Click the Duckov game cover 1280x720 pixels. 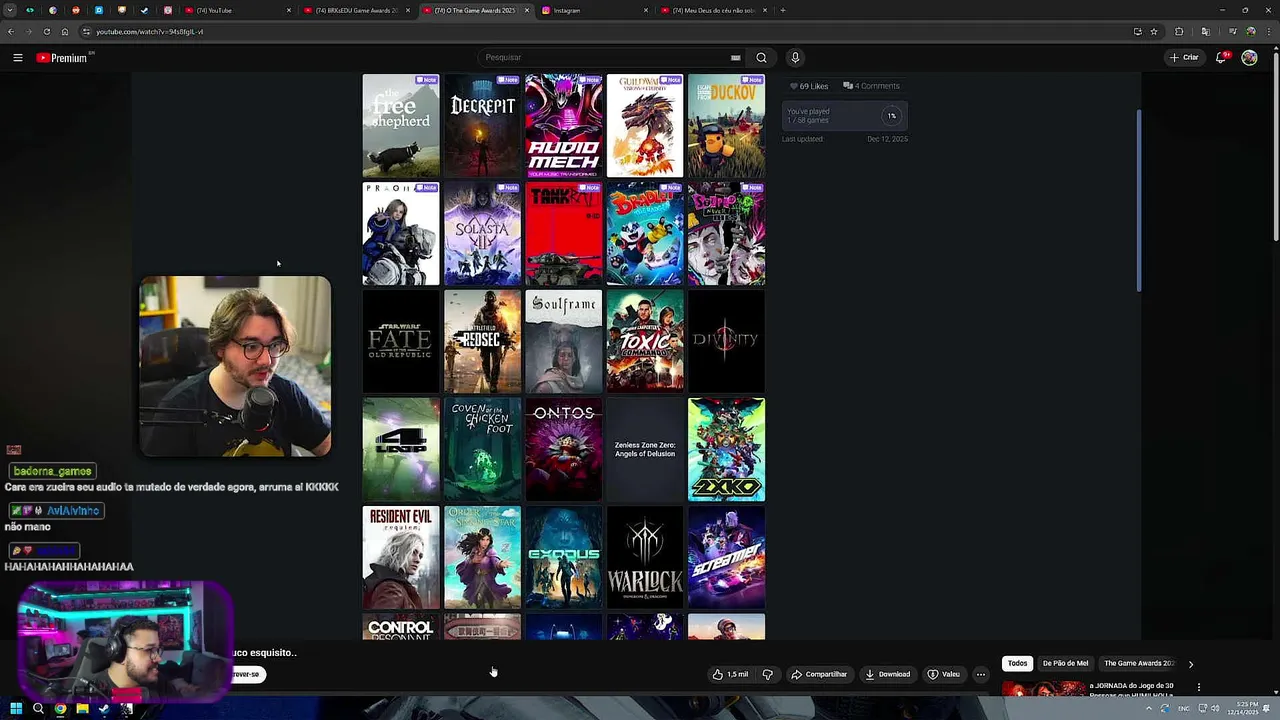click(726, 125)
